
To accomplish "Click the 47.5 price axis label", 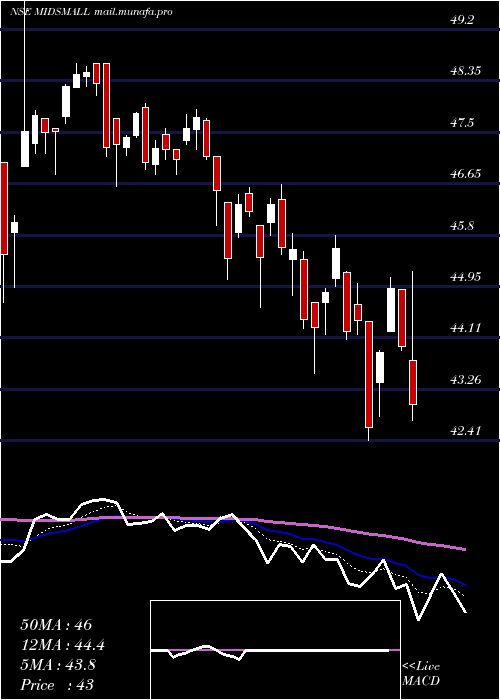I will pyautogui.click(x=462, y=123).
